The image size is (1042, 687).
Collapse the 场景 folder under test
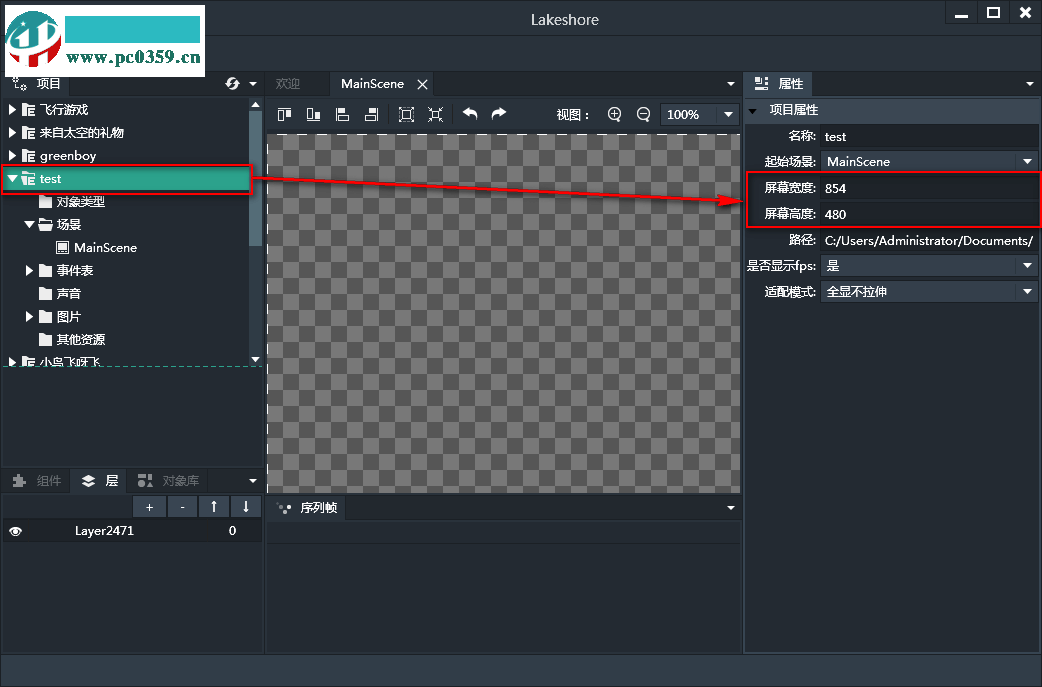click(x=29, y=224)
